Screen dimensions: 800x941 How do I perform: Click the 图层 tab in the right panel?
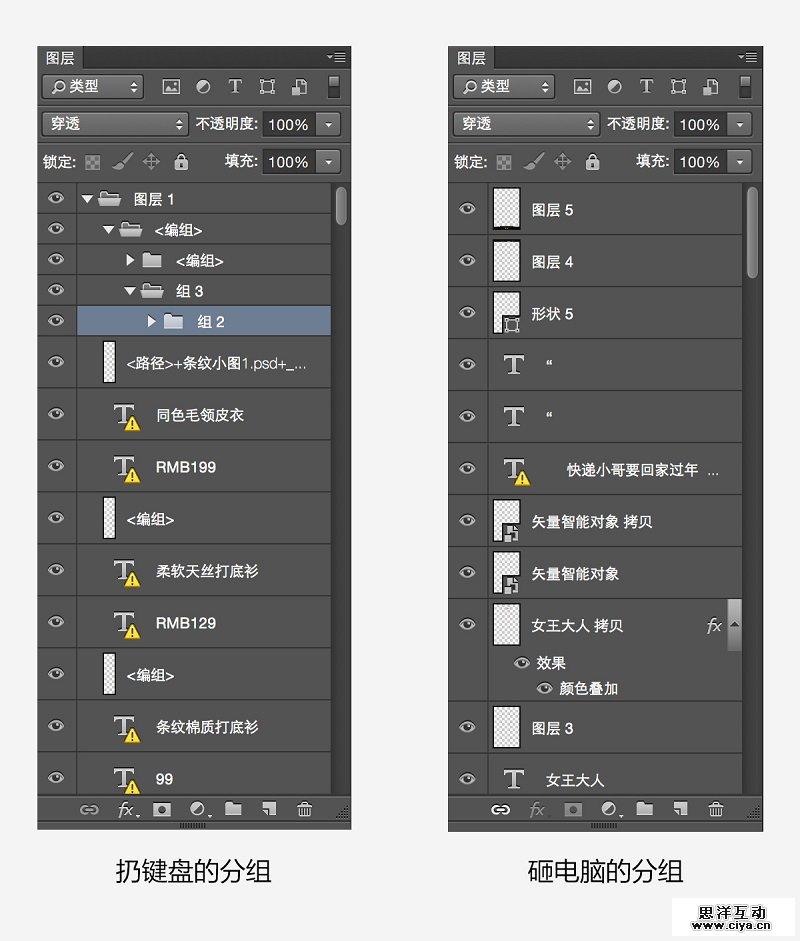click(471, 58)
